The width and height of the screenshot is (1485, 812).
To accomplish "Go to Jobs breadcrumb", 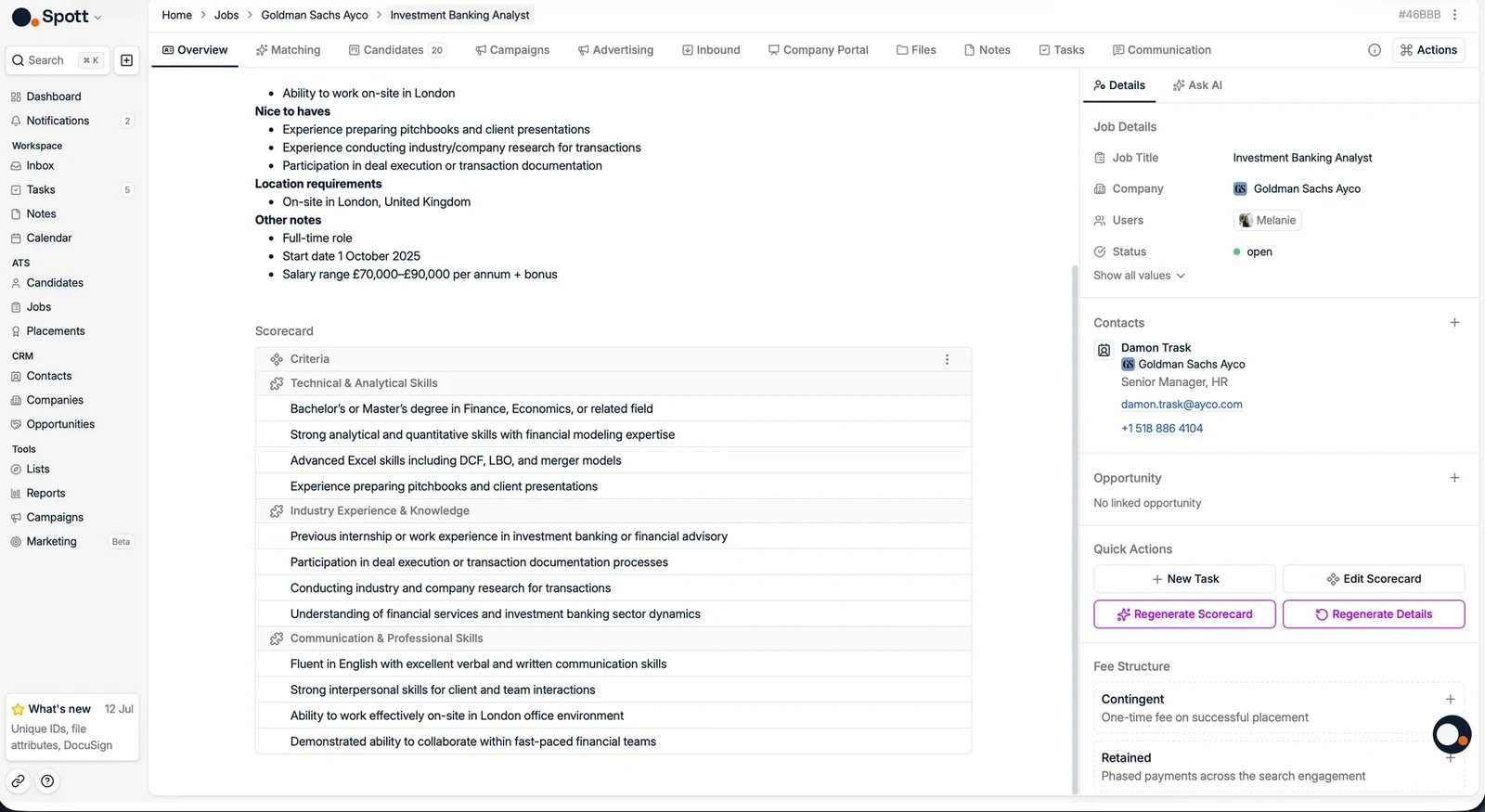I will click(226, 15).
